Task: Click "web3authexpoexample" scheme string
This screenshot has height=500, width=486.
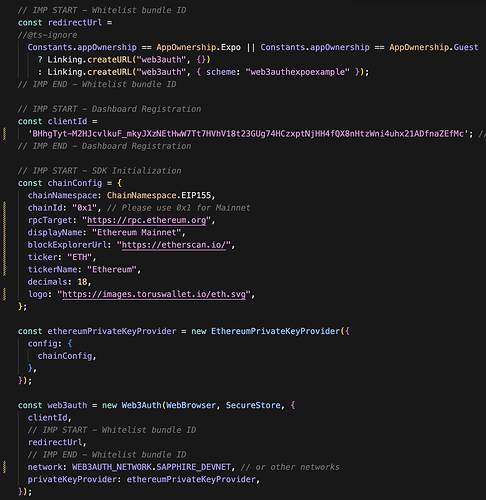Action: (297, 72)
